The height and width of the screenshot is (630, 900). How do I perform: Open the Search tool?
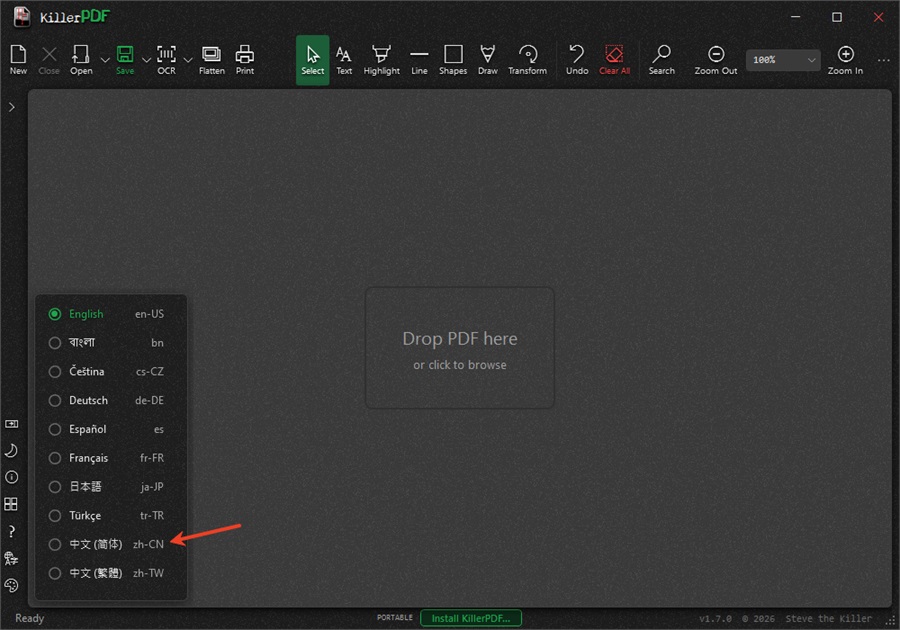[x=662, y=60]
